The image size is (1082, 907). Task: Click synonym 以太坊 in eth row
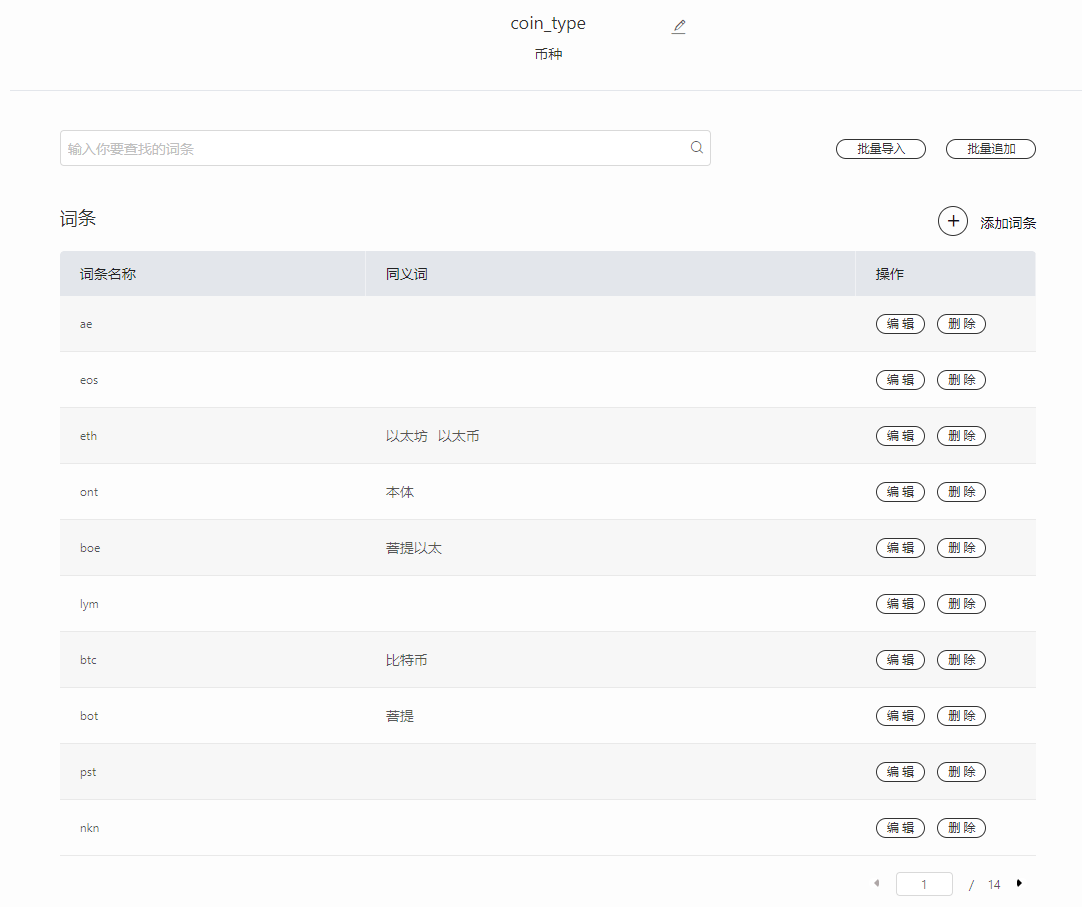tap(406, 436)
